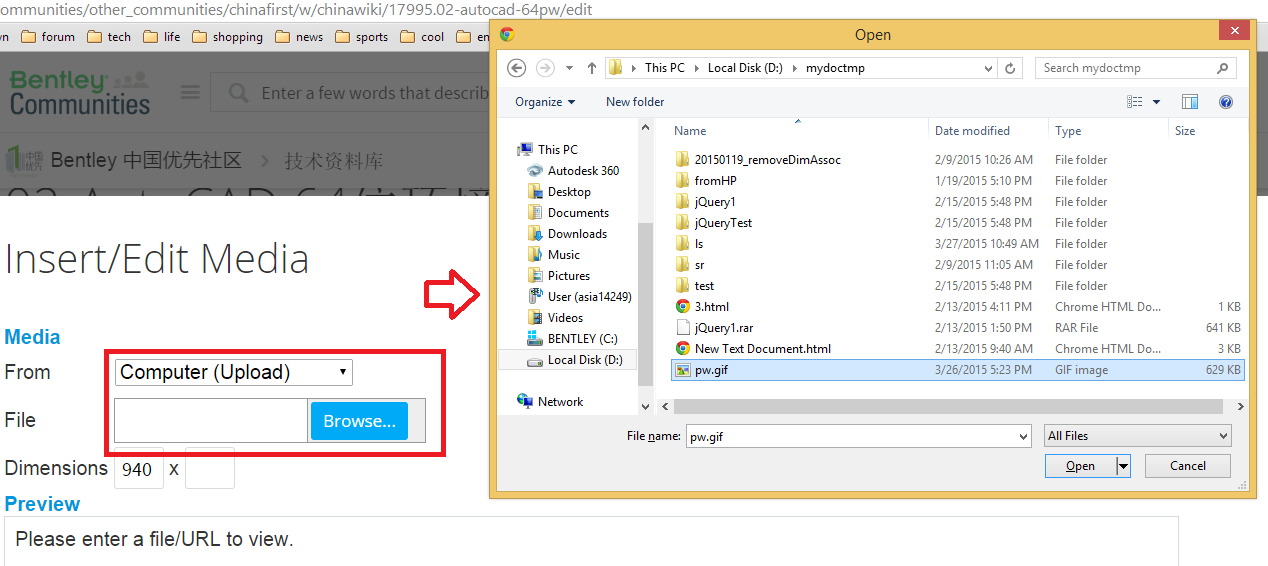Refresh the mydoctmp folder listing

[x=1011, y=68]
